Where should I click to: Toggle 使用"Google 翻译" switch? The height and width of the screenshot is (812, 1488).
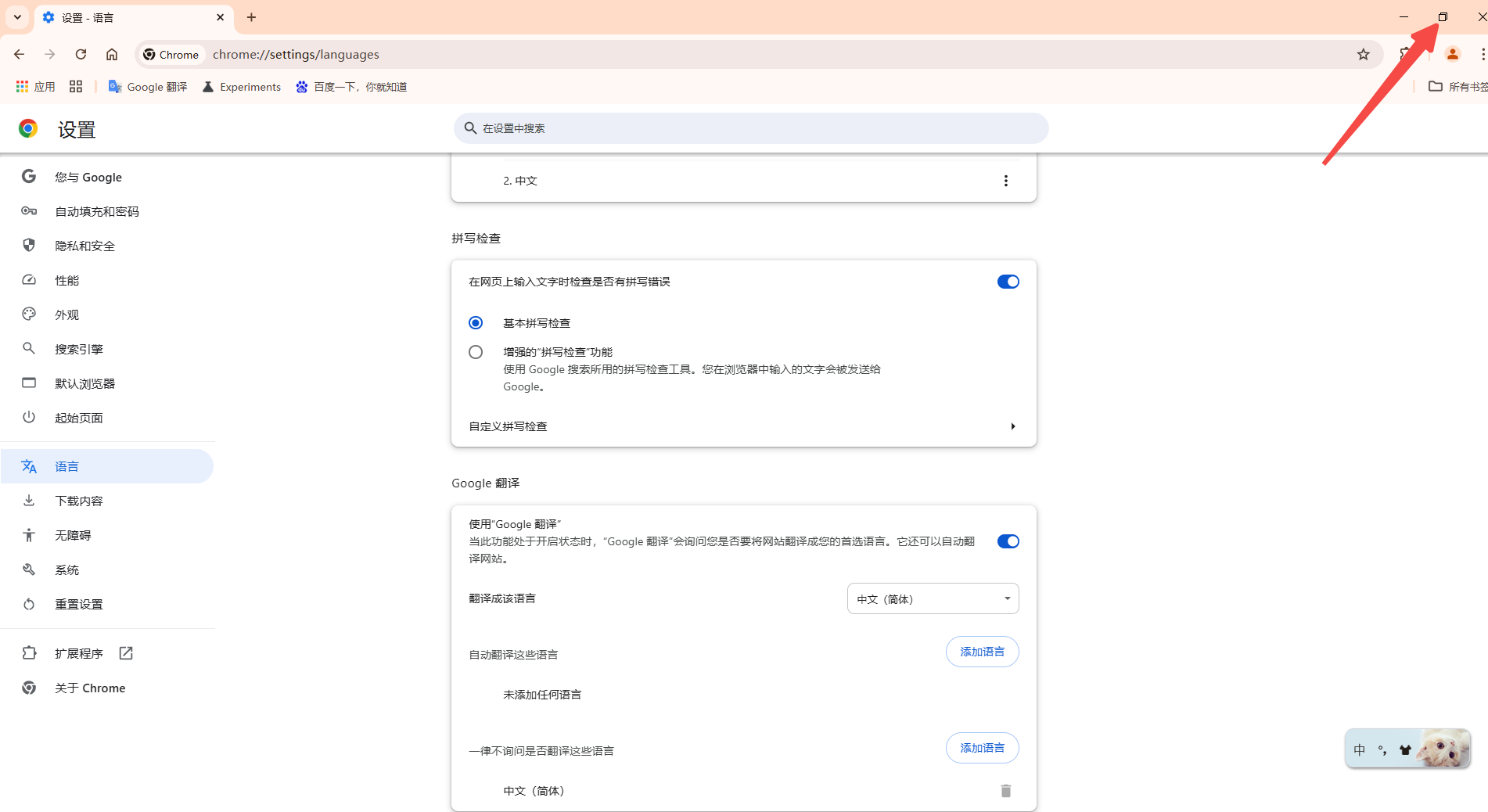(1008, 541)
